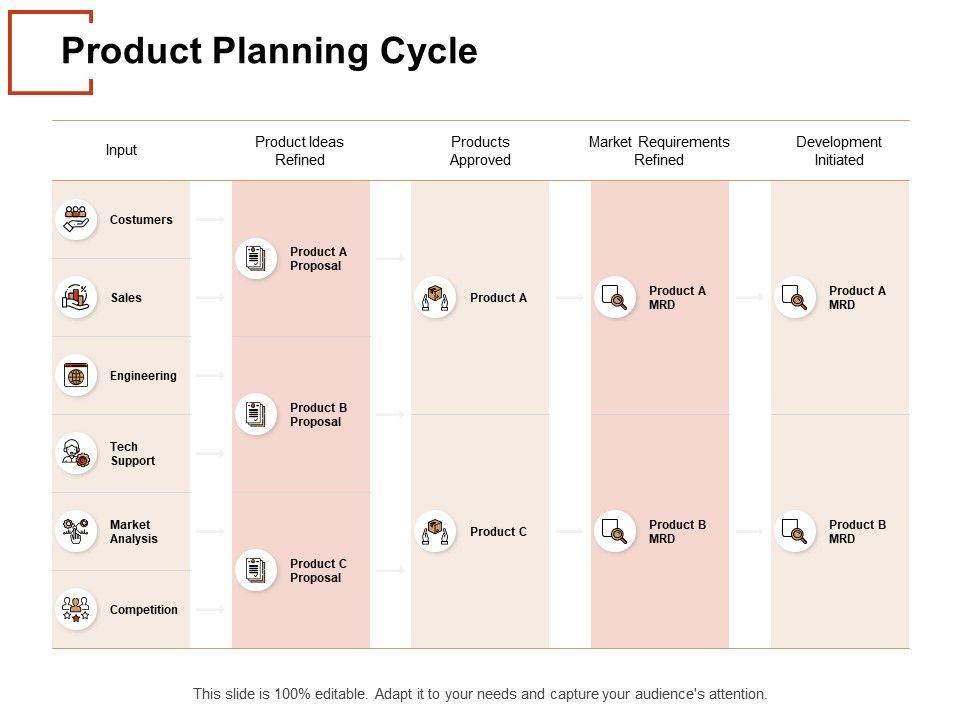Select the Competition people icon
Viewport: 960px width, 720px height.
[76, 609]
